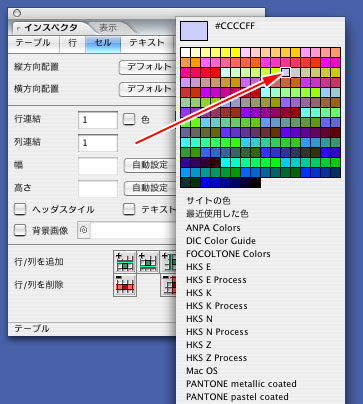Select the plain HKS E entry
The image size is (363, 404).
[198, 267]
